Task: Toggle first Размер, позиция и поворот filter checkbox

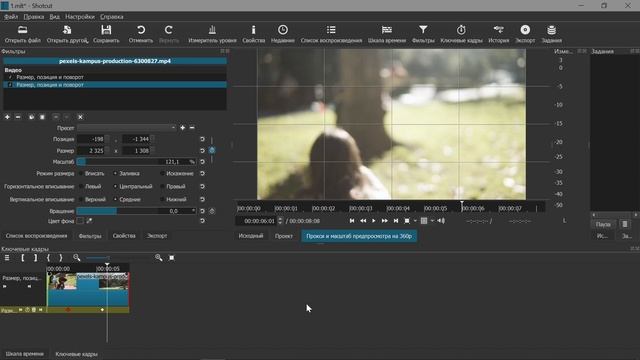Action: (x=10, y=77)
